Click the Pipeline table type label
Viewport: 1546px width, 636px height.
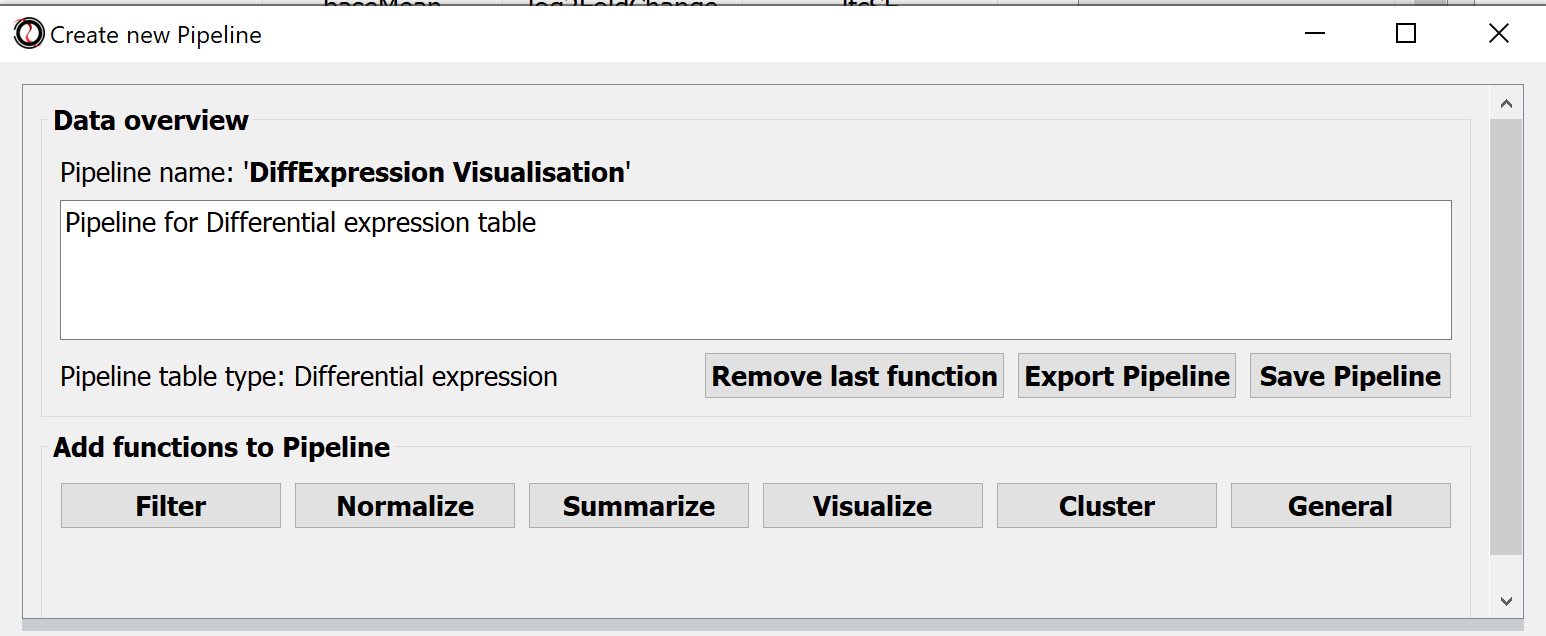tap(309, 377)
